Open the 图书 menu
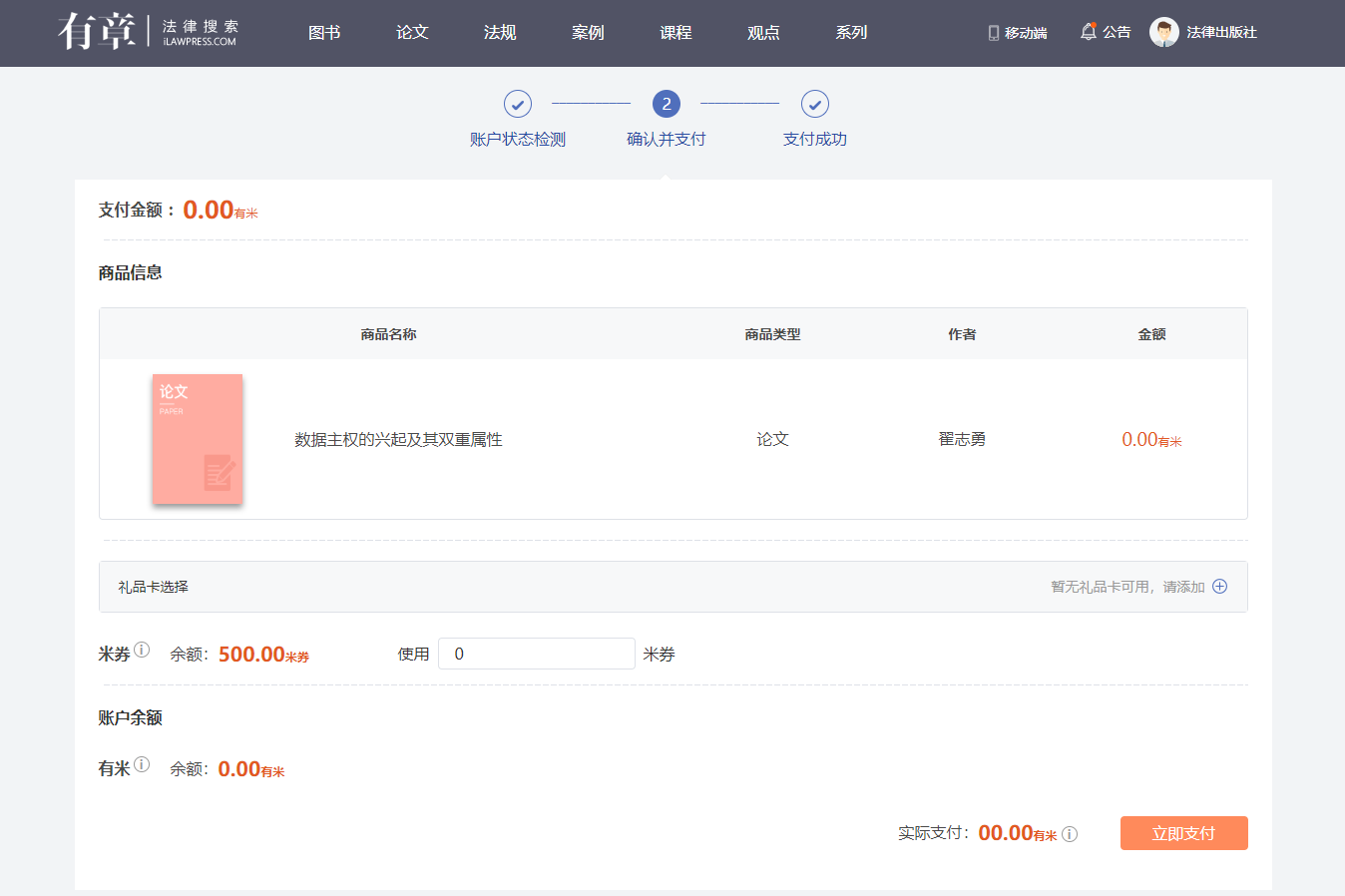The height and width of the screenshot is (896, 1345). (x=324, y=33)
